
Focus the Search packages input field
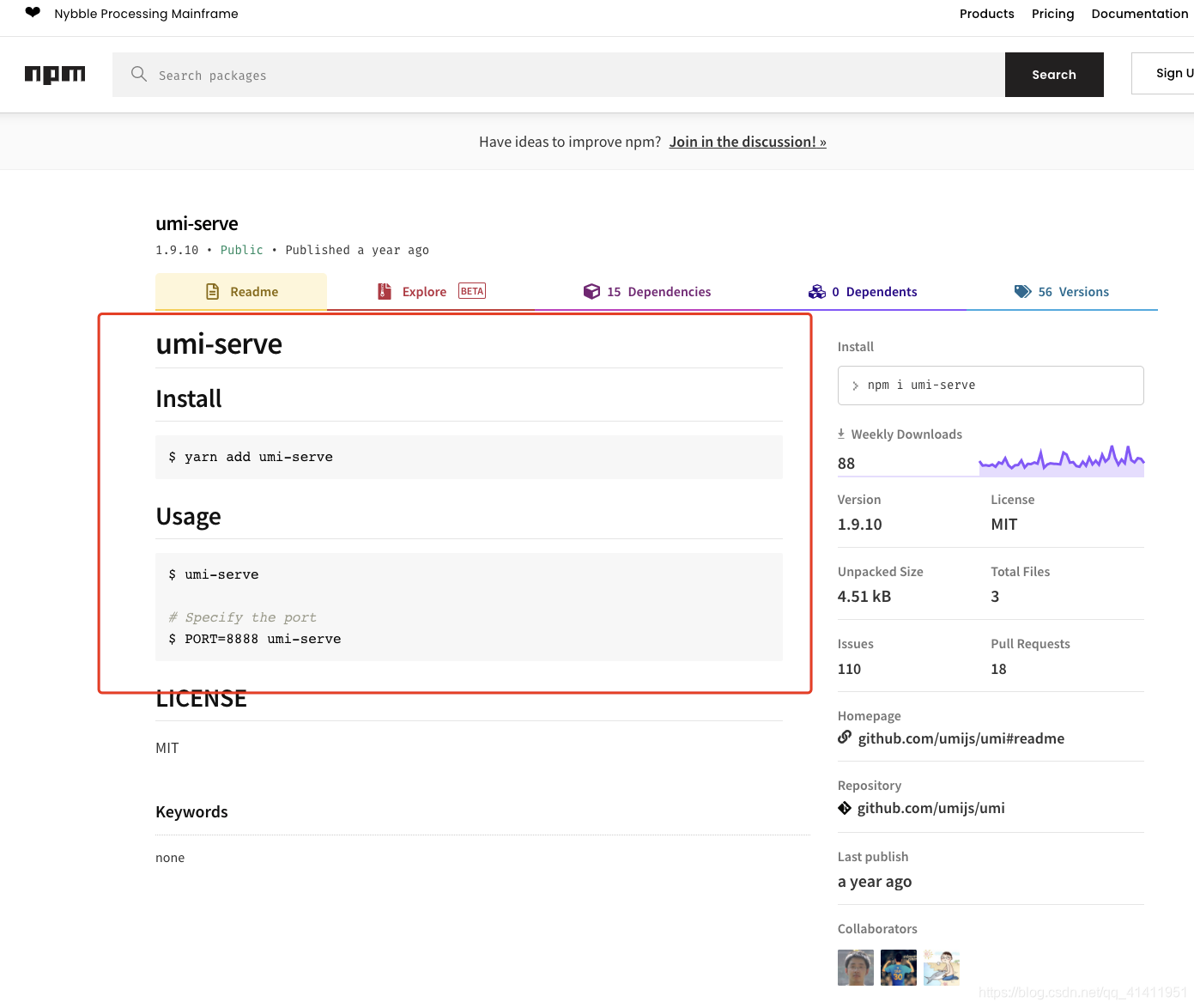(x=559, y=75)
